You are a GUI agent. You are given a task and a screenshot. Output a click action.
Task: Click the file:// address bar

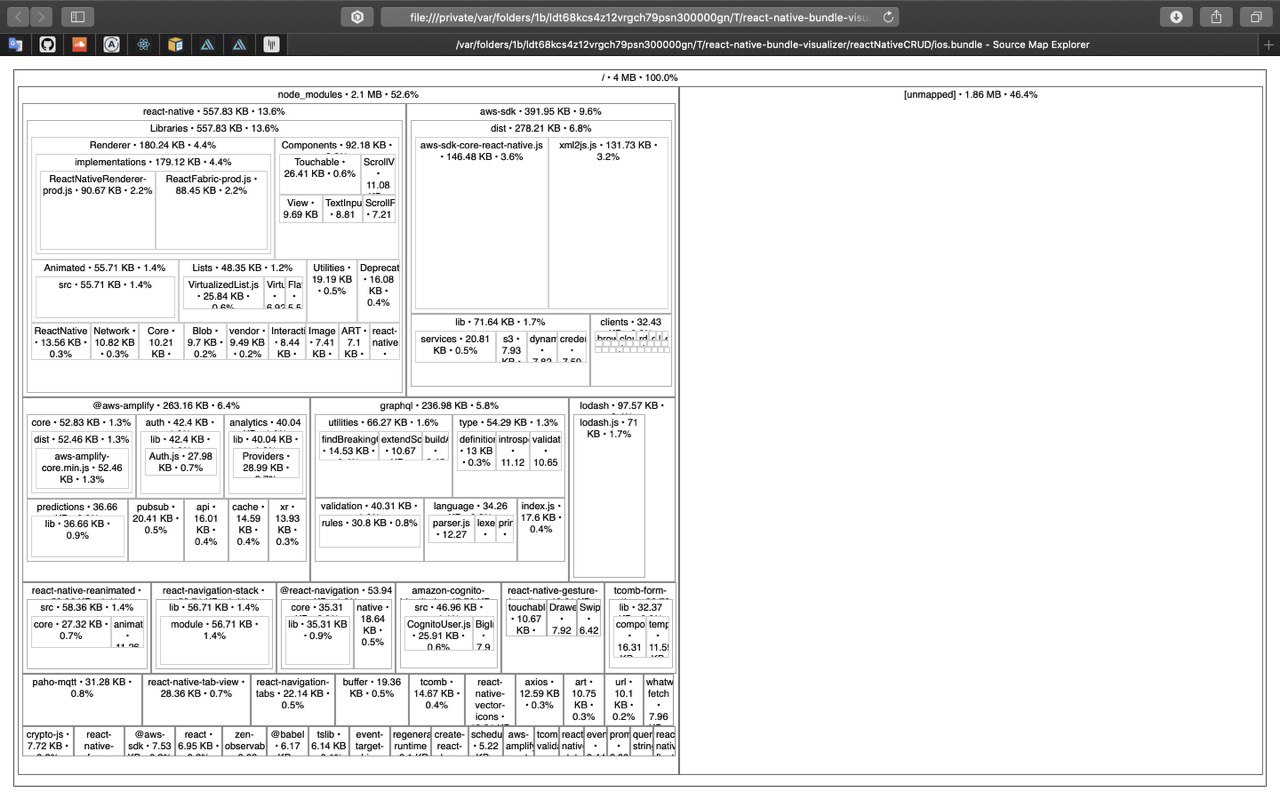(640, 16)
